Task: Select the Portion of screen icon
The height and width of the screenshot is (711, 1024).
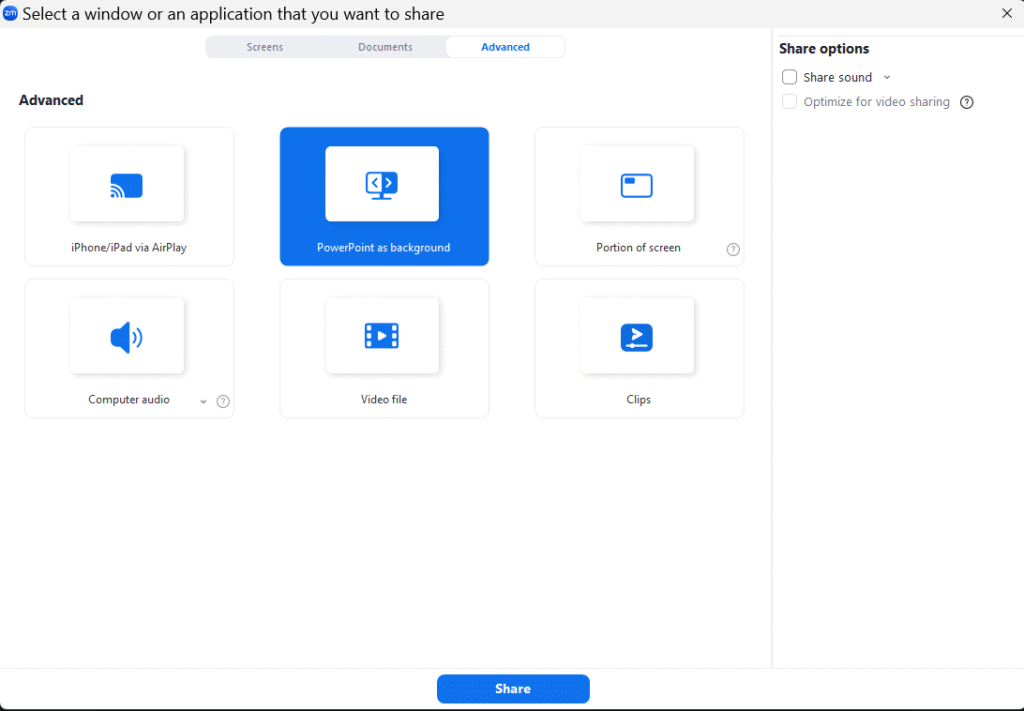Action: (637, 185)
